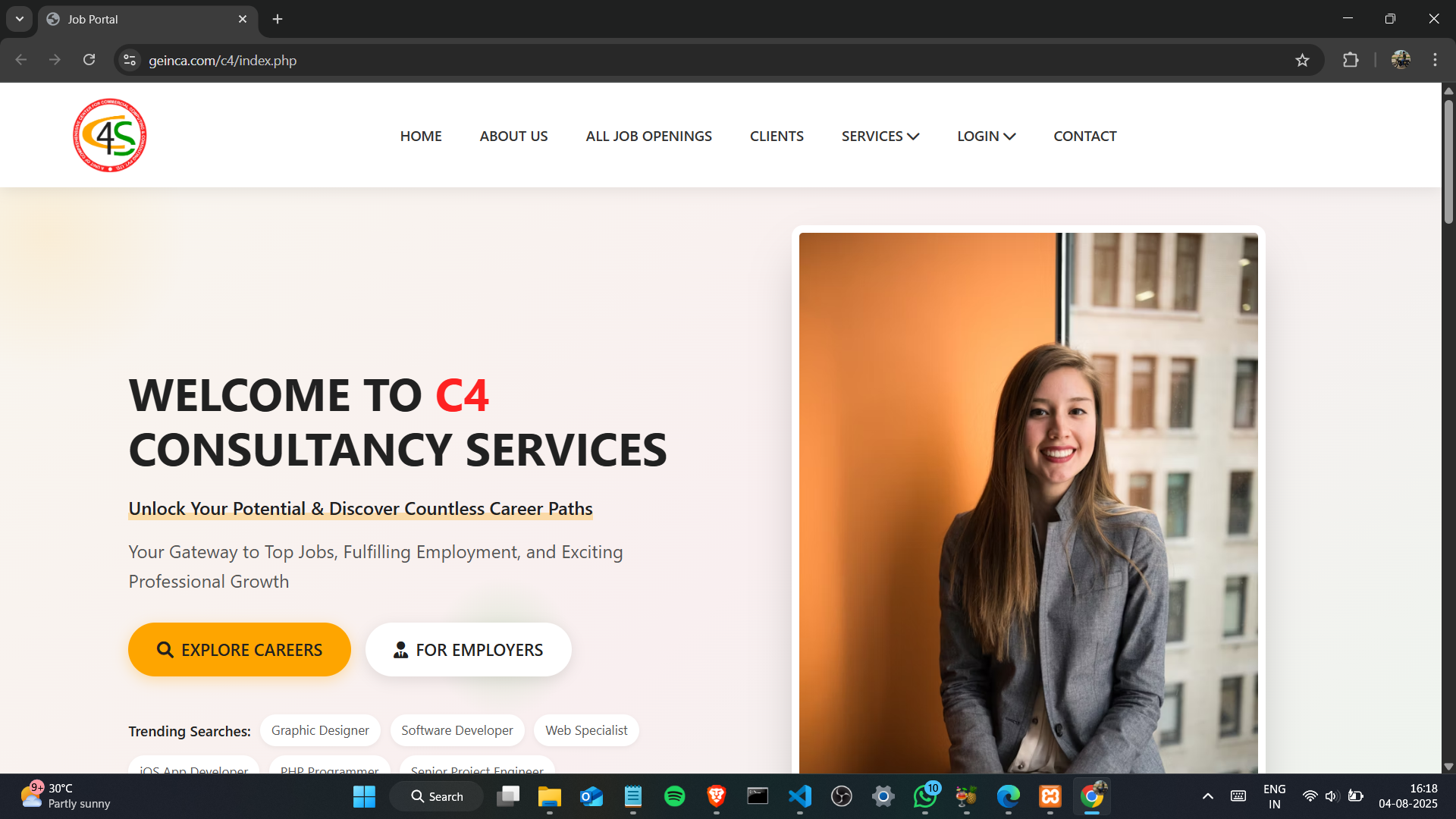Click the EXPLORE CAREERS button
This screenshot has height=819, width=1456.
(x=240, y=650)
